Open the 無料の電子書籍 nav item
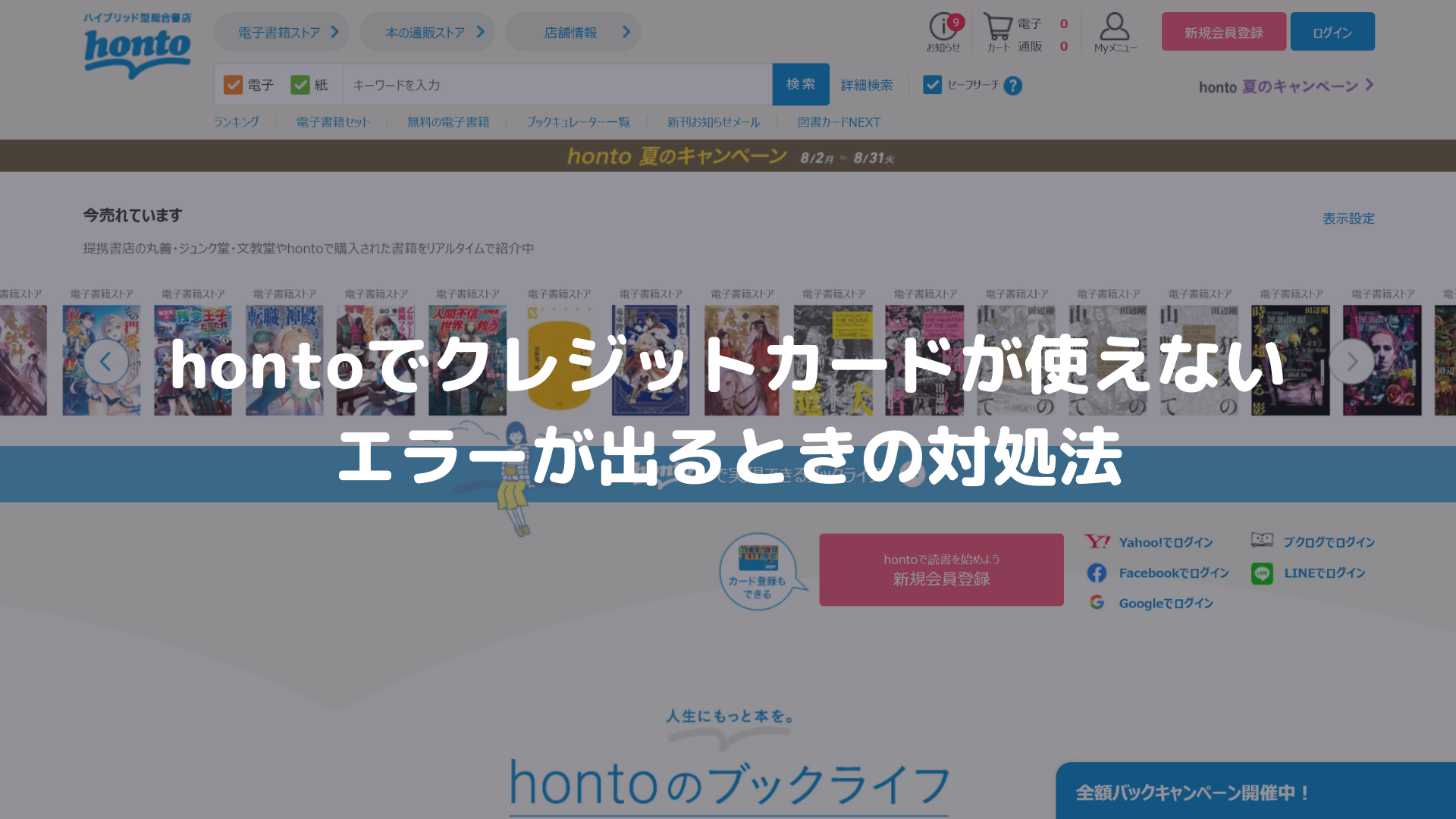The height and width of the screenshot is (819, 1456). [448, 122]
